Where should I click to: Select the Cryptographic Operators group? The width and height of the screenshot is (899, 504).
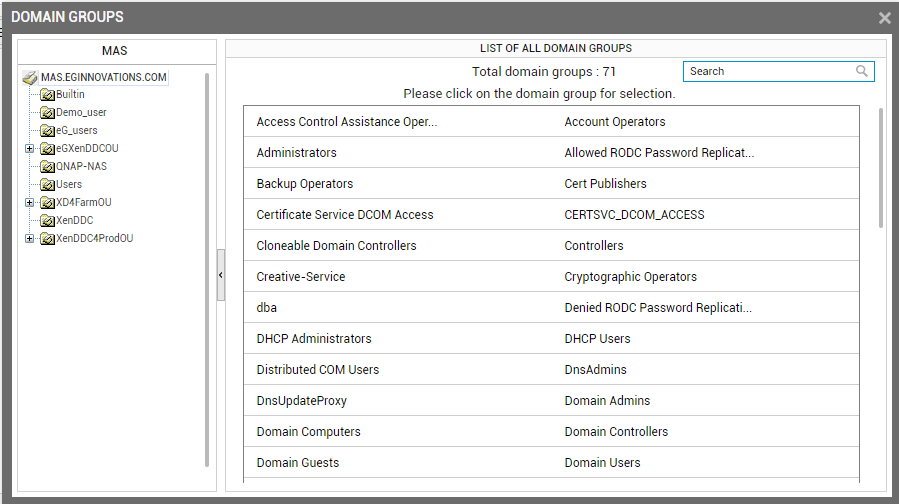631,276
